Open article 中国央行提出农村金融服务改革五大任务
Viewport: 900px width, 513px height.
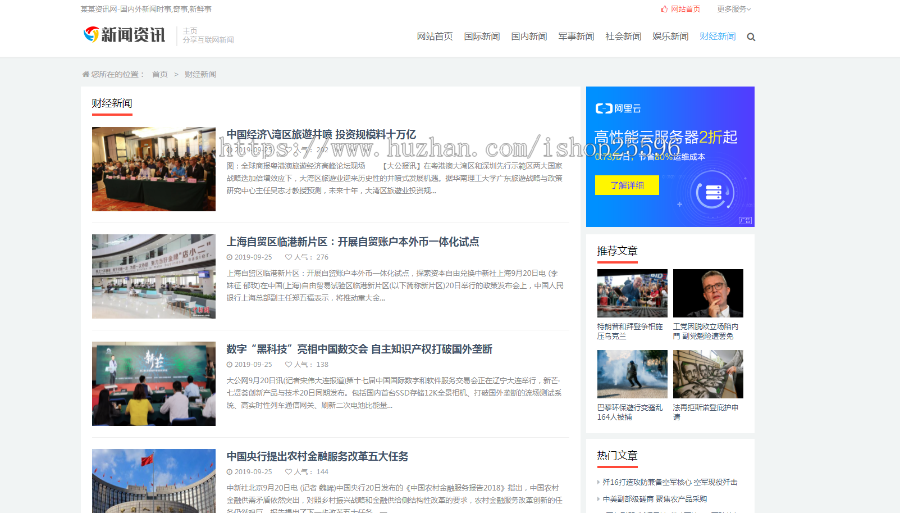coord(317,457)
